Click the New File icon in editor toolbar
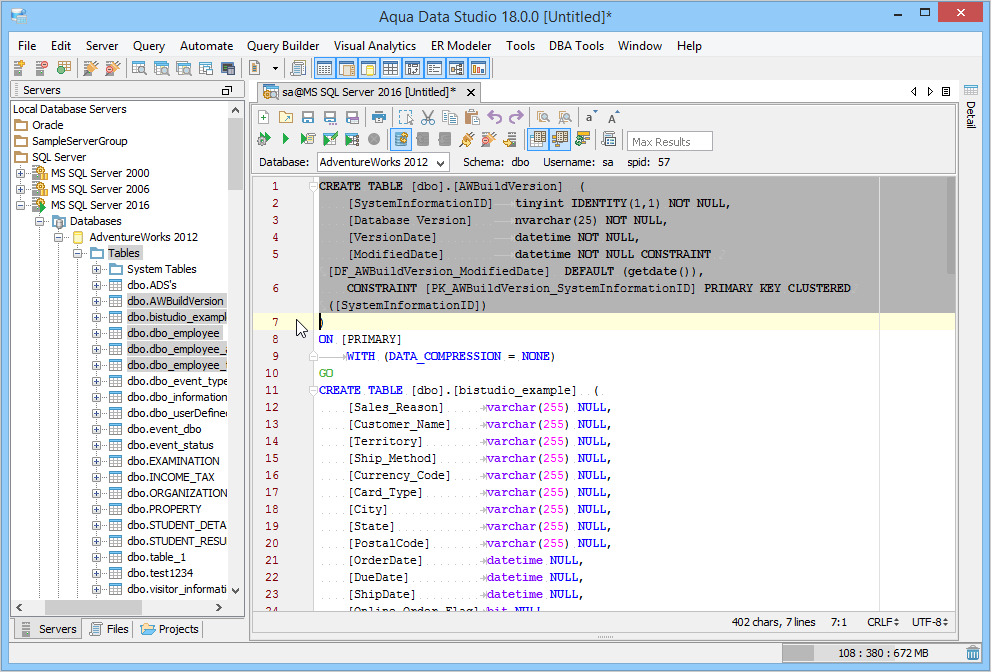The image size is (991, 672). tap(264, 117)
